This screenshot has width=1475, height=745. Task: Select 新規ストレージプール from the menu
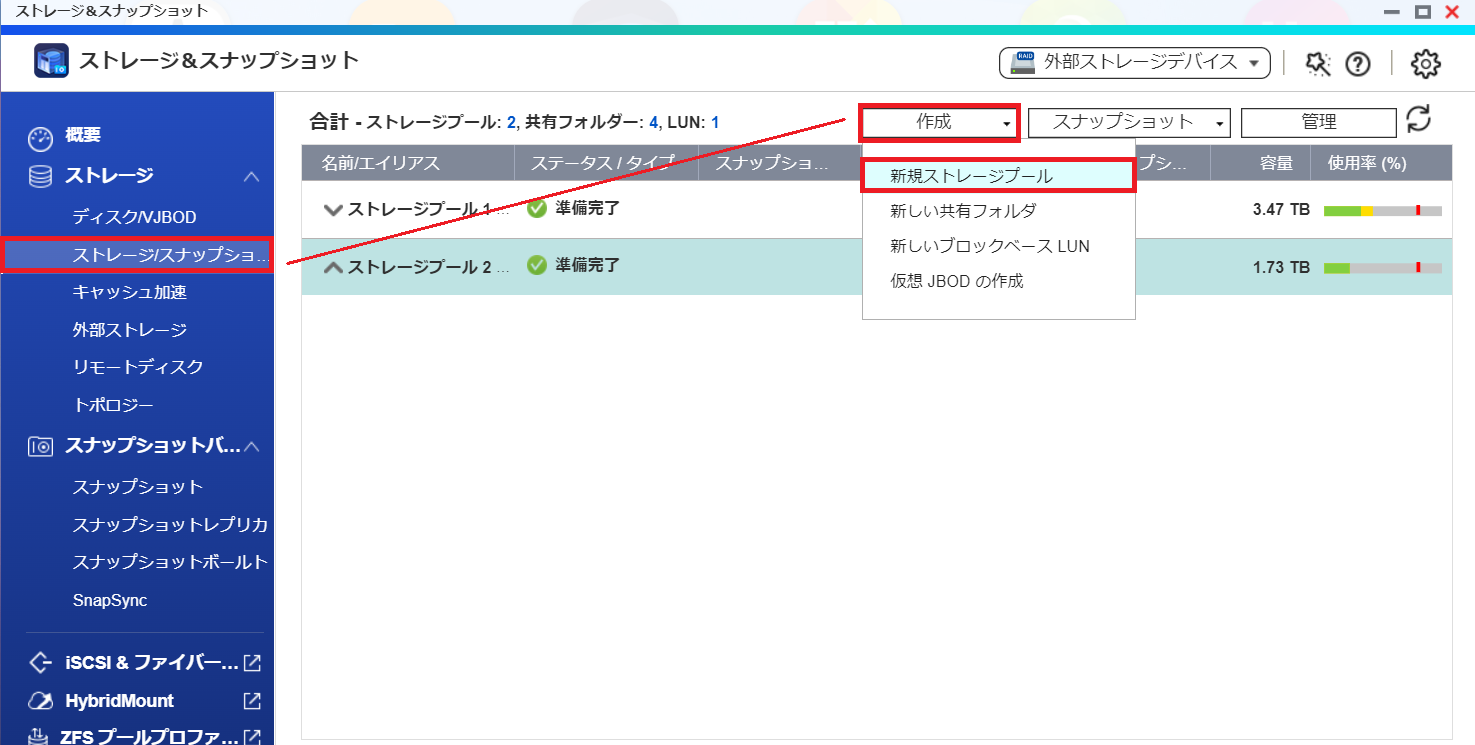point(997,176)
